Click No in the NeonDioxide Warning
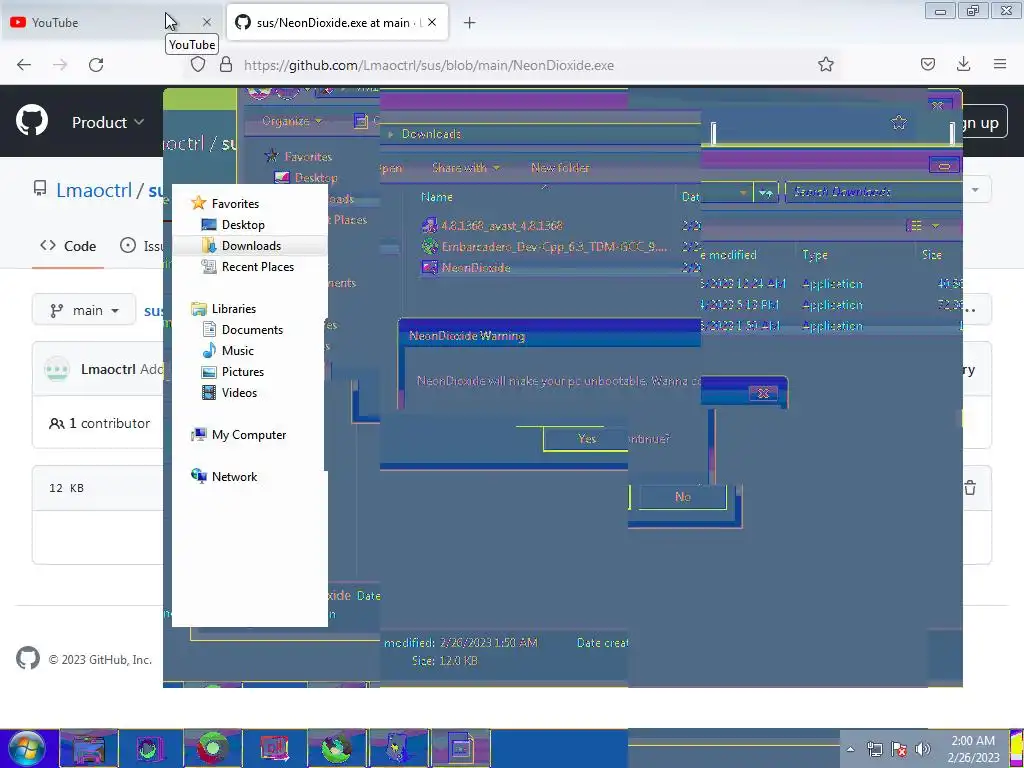The image size is (1024, 768). 682,497
